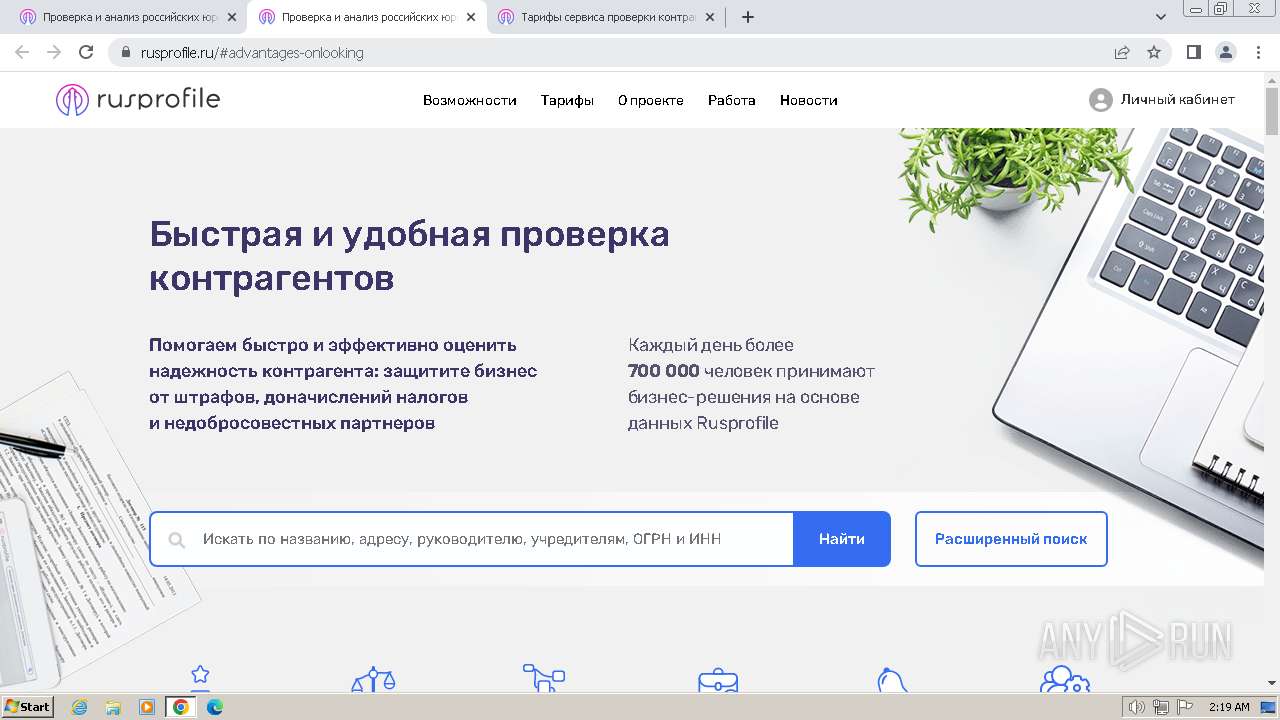
Task: Launch Internet Explorer from taskbar
Action: point(79,707)
